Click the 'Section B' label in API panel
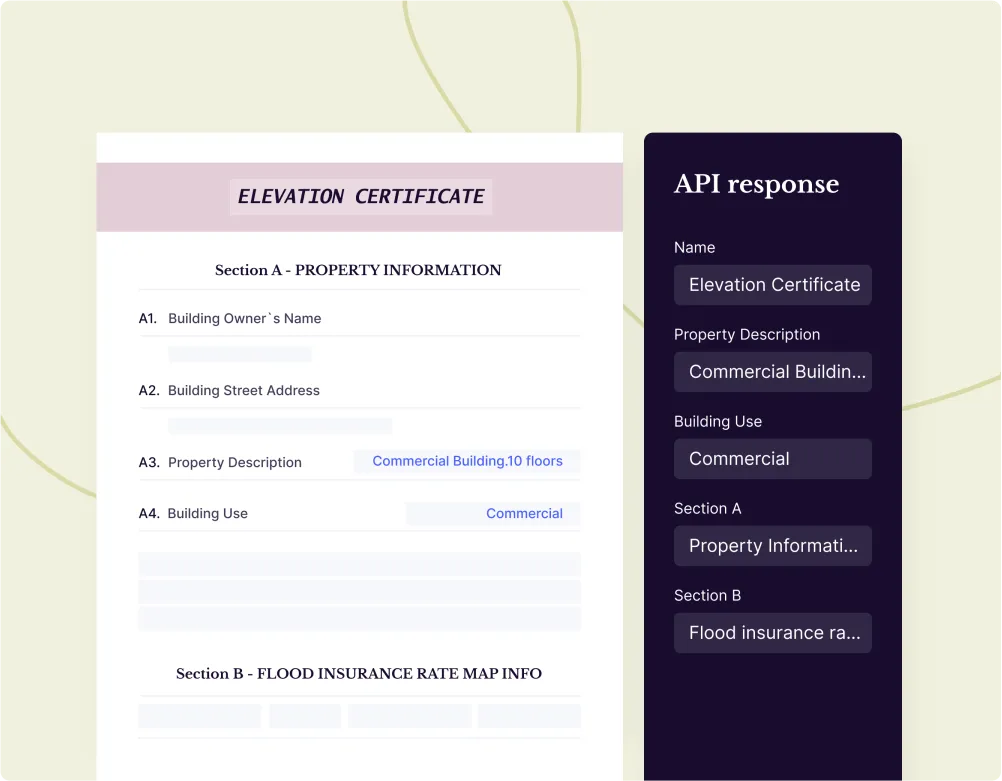This screenshot has height=781, width=1002. (707, 595)
